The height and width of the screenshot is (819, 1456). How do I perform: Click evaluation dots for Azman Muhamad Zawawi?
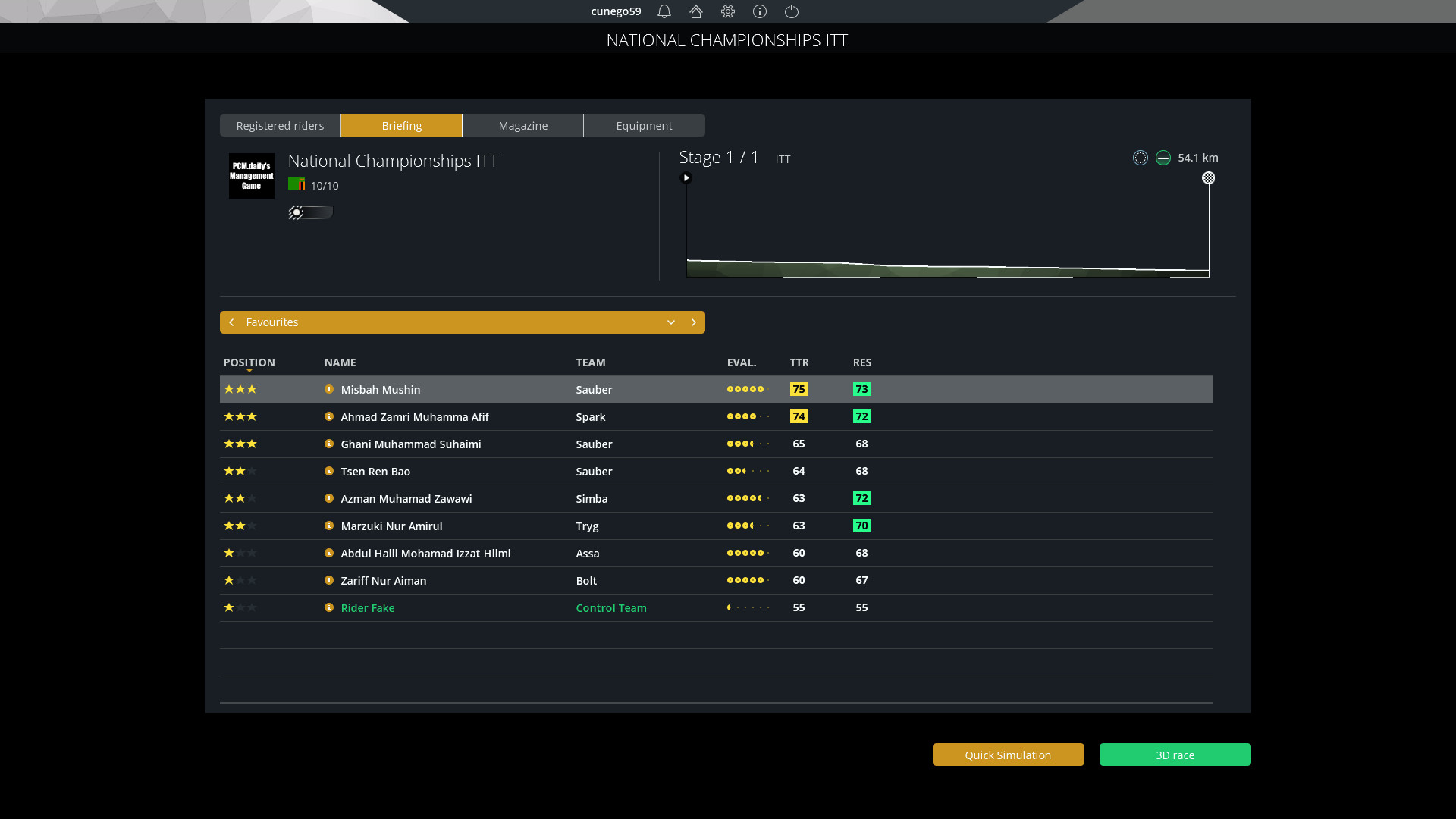748,498
